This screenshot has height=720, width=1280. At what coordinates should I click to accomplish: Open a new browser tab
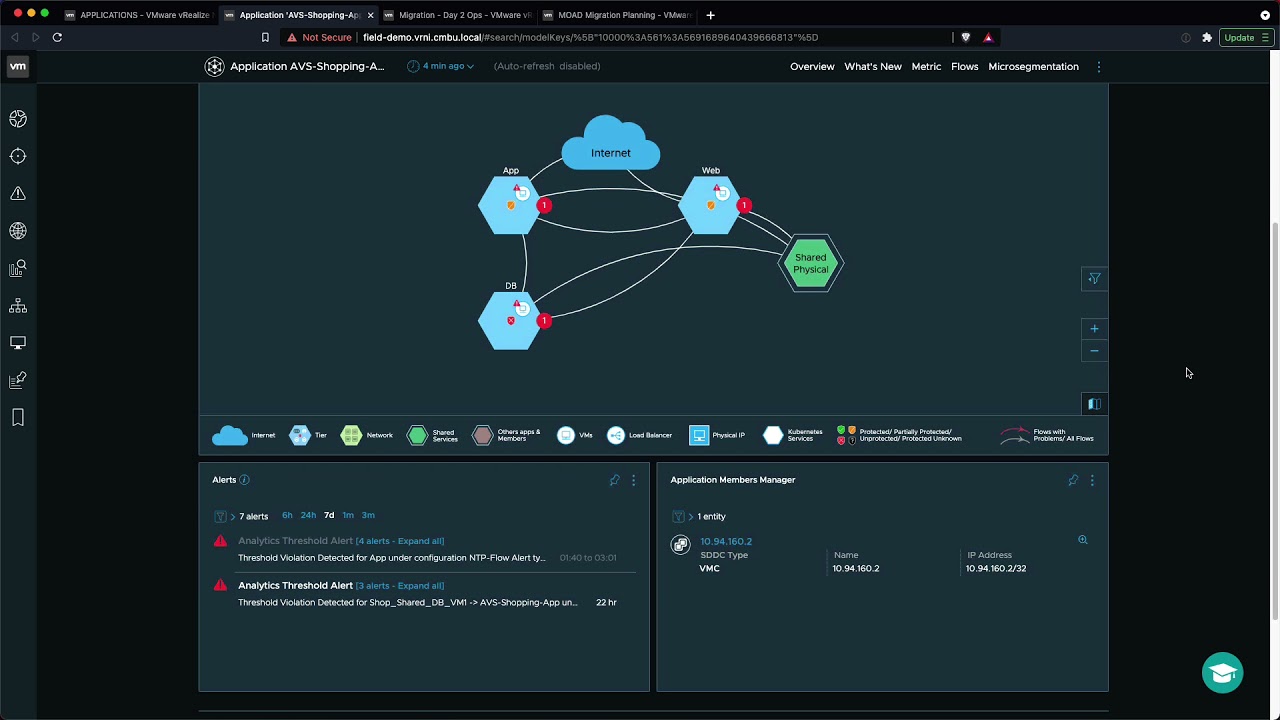pyautogui.click(x=710, y=15)
